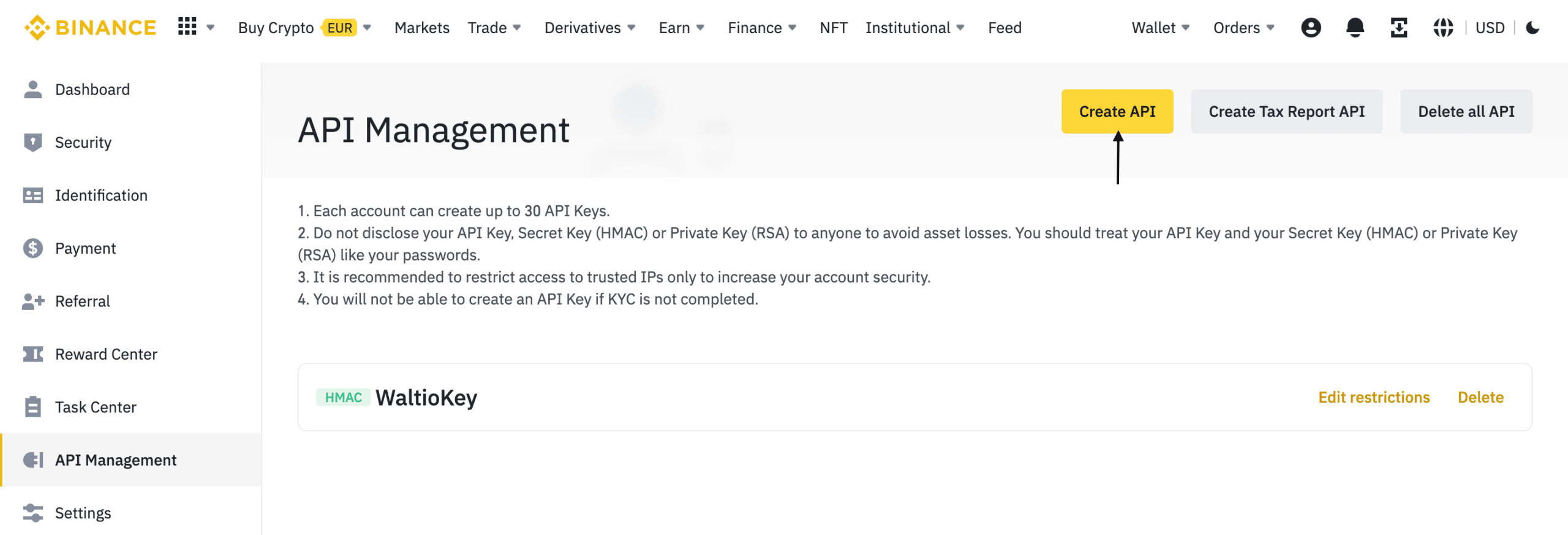Open the NFT menu item
1568x535 pixels.
point(833,28)
